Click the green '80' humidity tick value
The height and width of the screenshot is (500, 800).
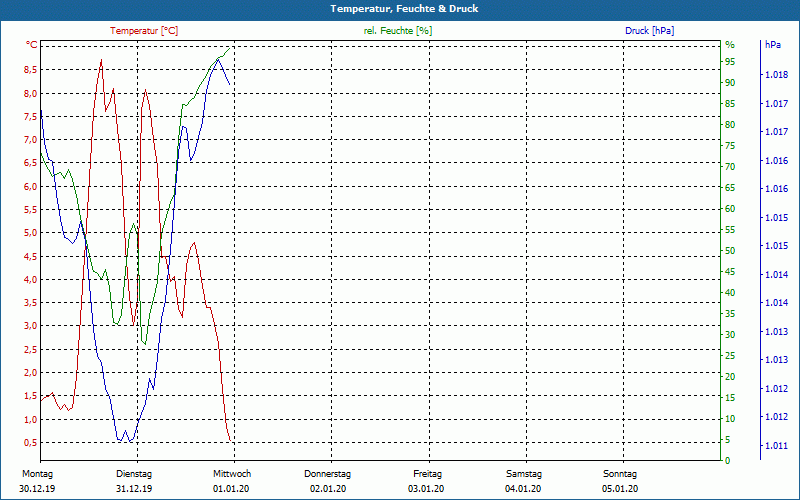click(730, 125)
